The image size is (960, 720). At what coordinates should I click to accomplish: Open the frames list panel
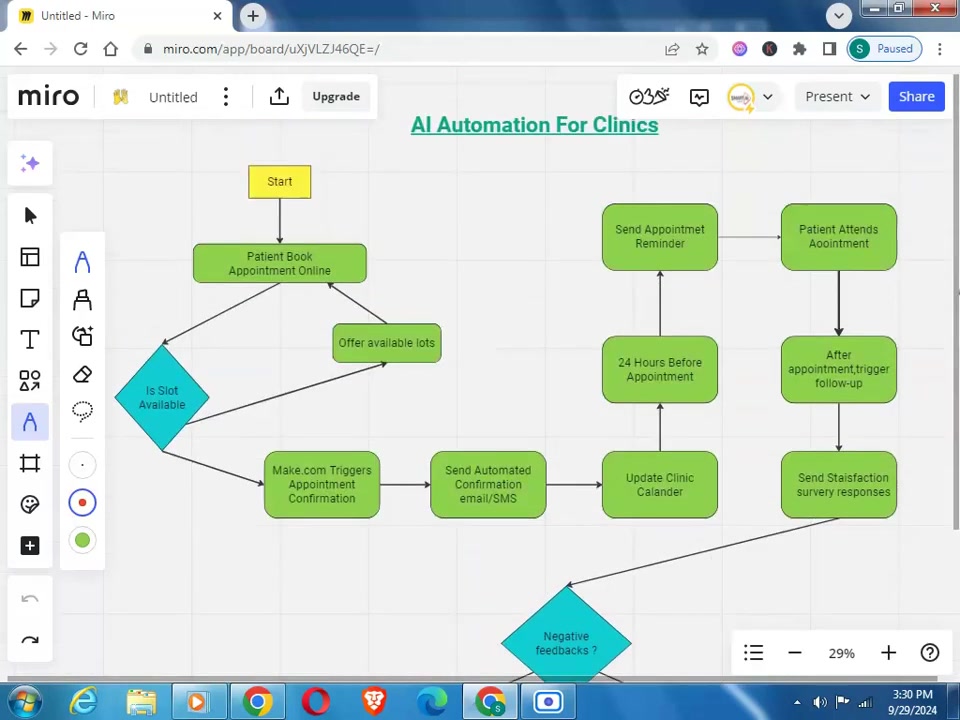point(753,653)
